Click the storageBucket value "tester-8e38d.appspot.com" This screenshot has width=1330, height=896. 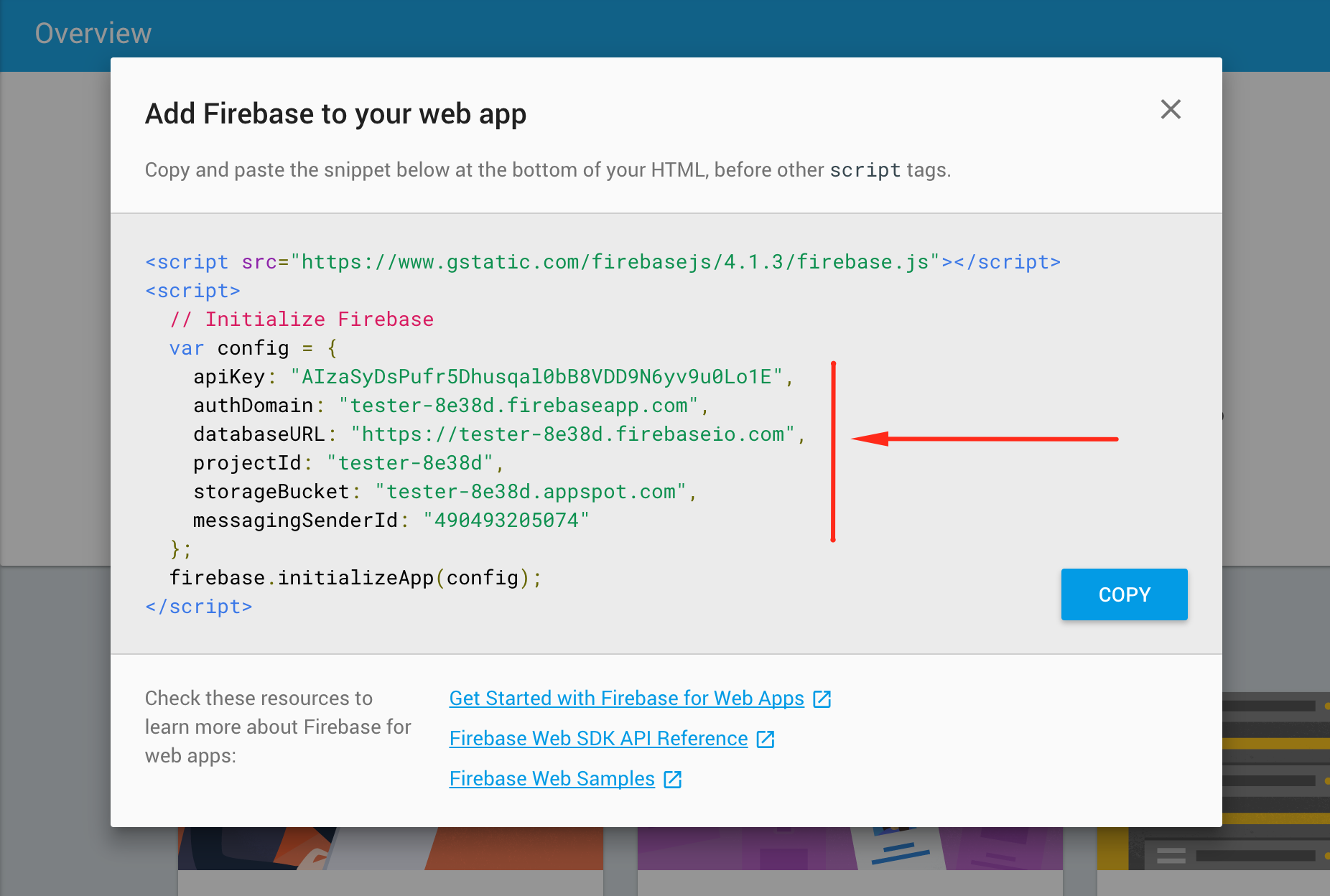tap(531, 492)
